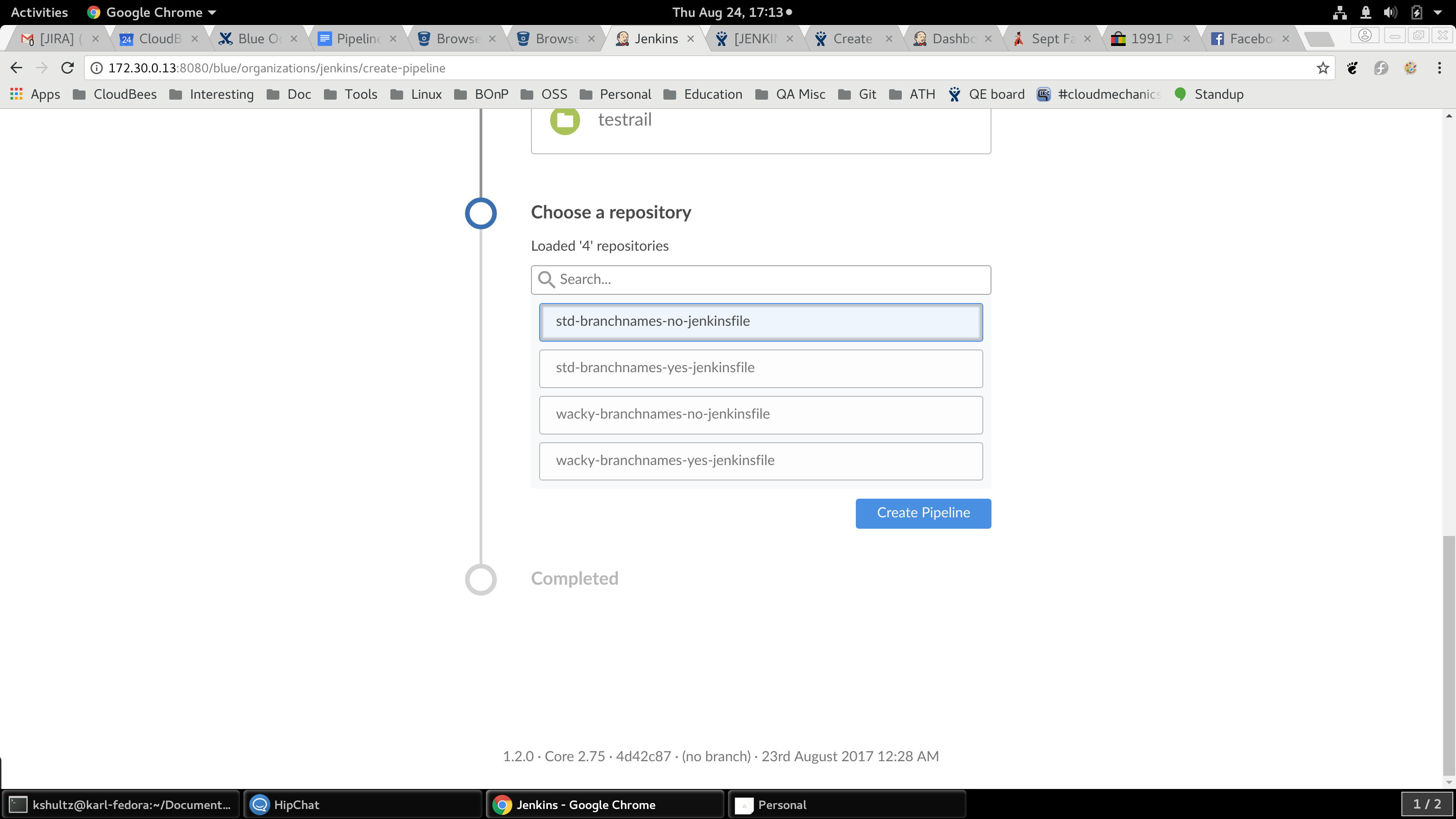Click the Create Pipeline button
The width and height of the screenshot is (1456, 819).
[922, 513]
